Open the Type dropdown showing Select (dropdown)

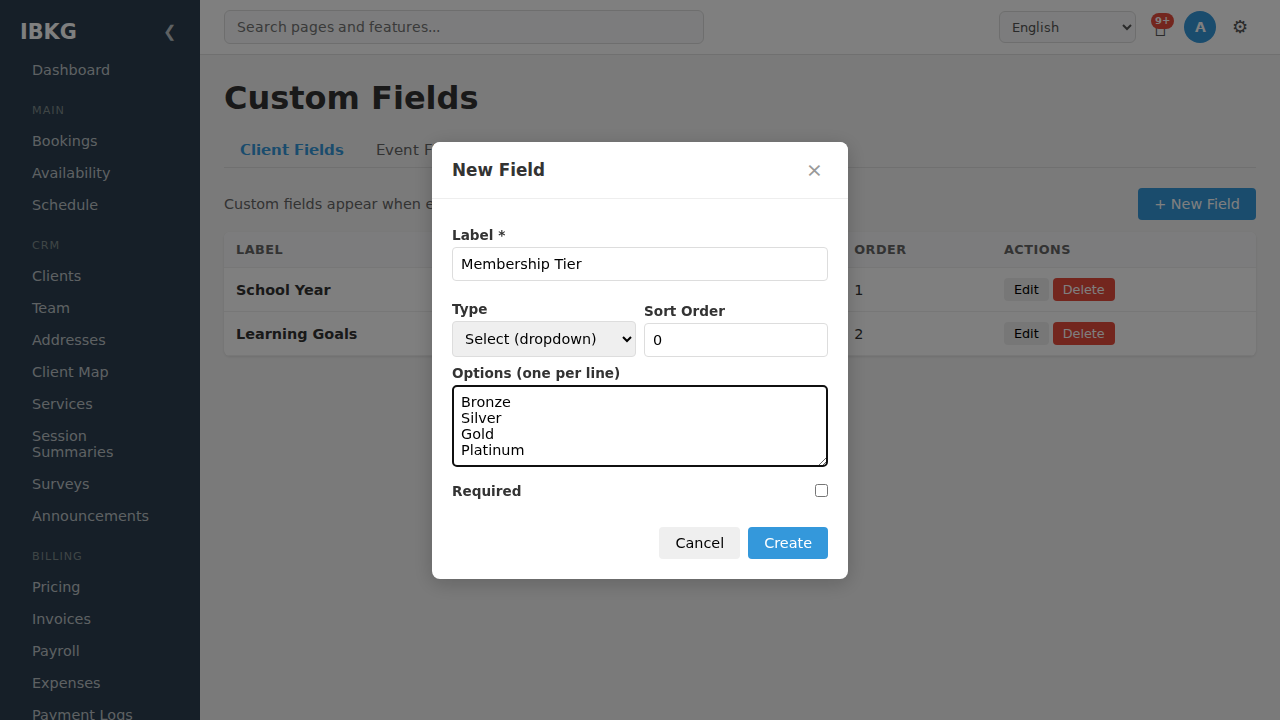[544, 339]
